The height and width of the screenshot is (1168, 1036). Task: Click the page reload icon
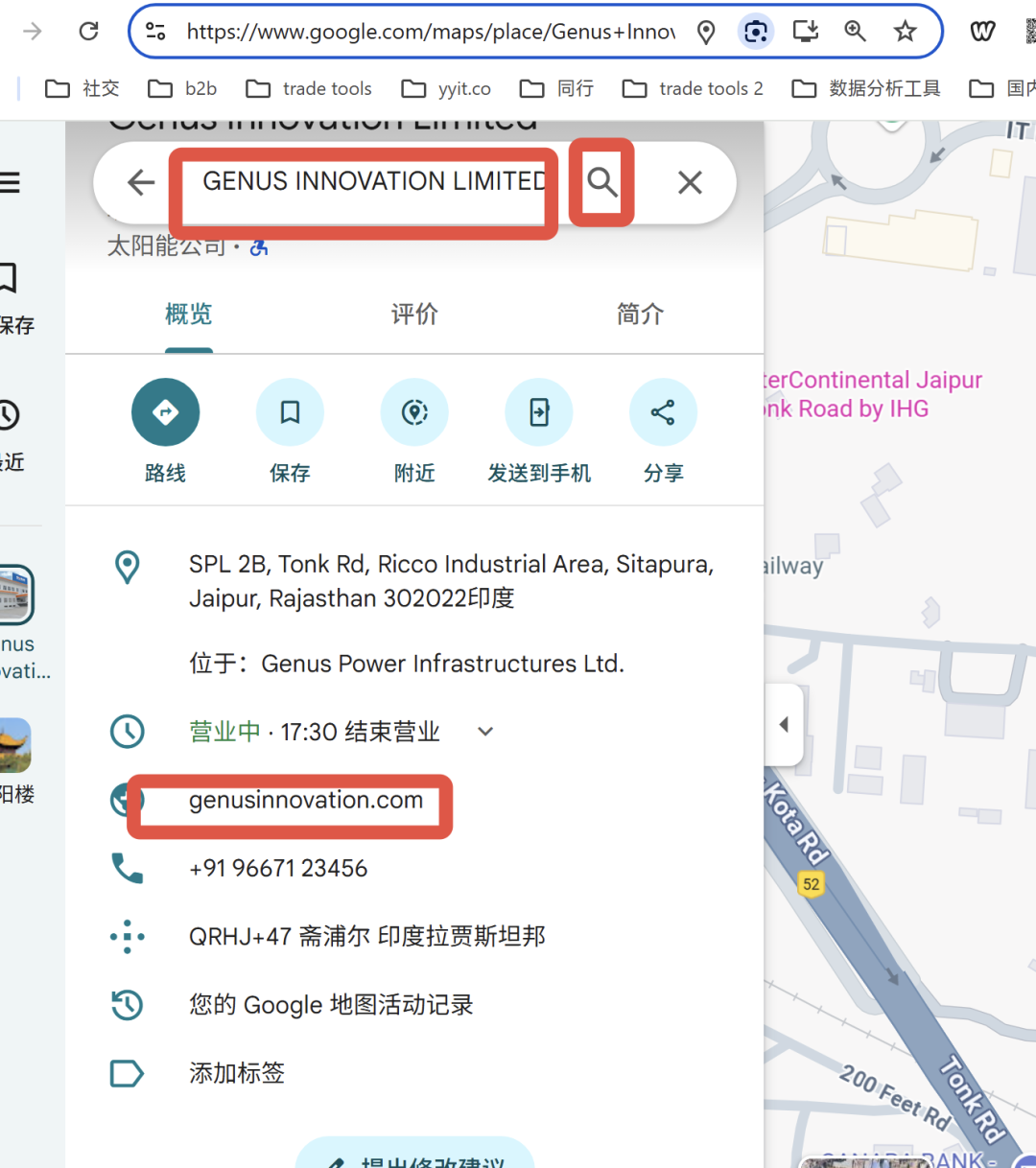[88, 31]
